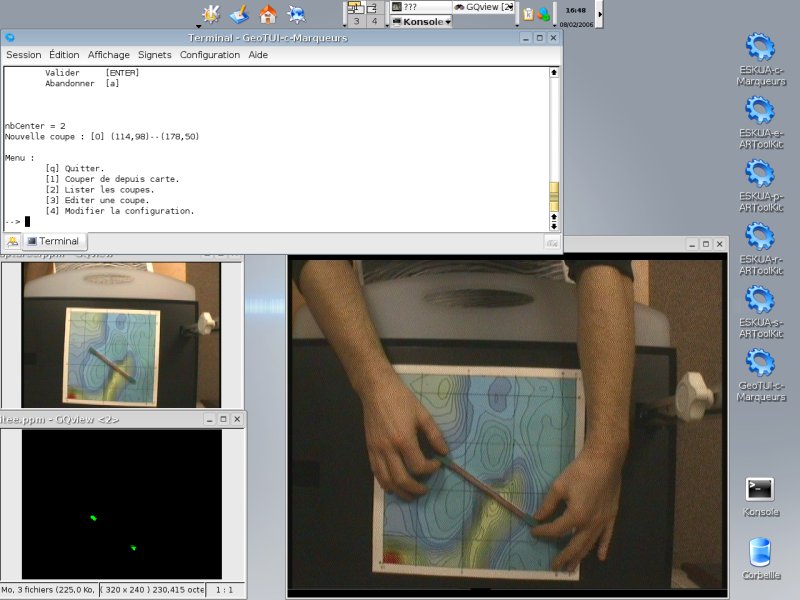Select the Terminal session tab
800x600 pixels.
tap(54, 241)
